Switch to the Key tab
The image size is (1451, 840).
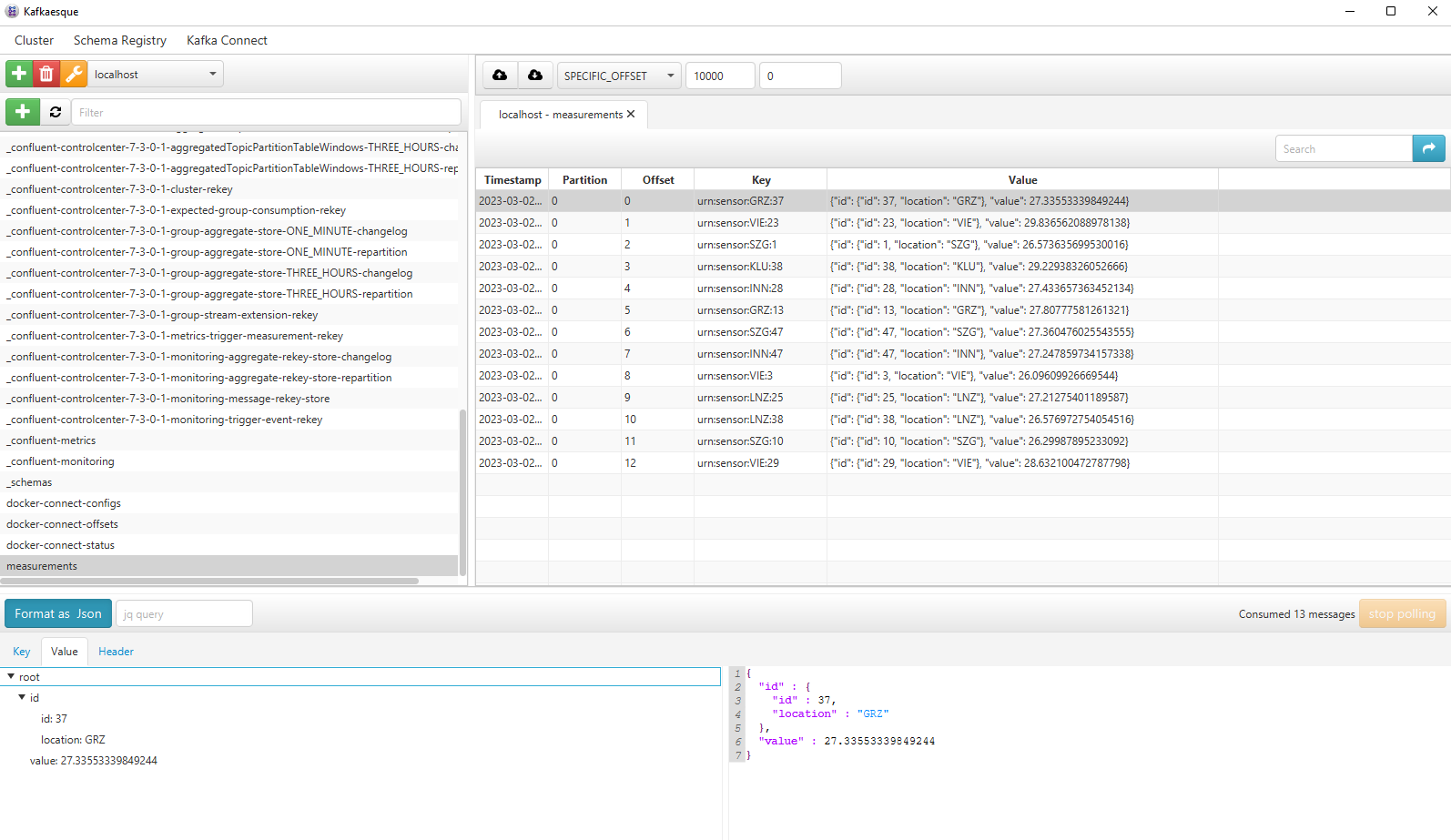[x=22, y=652]
